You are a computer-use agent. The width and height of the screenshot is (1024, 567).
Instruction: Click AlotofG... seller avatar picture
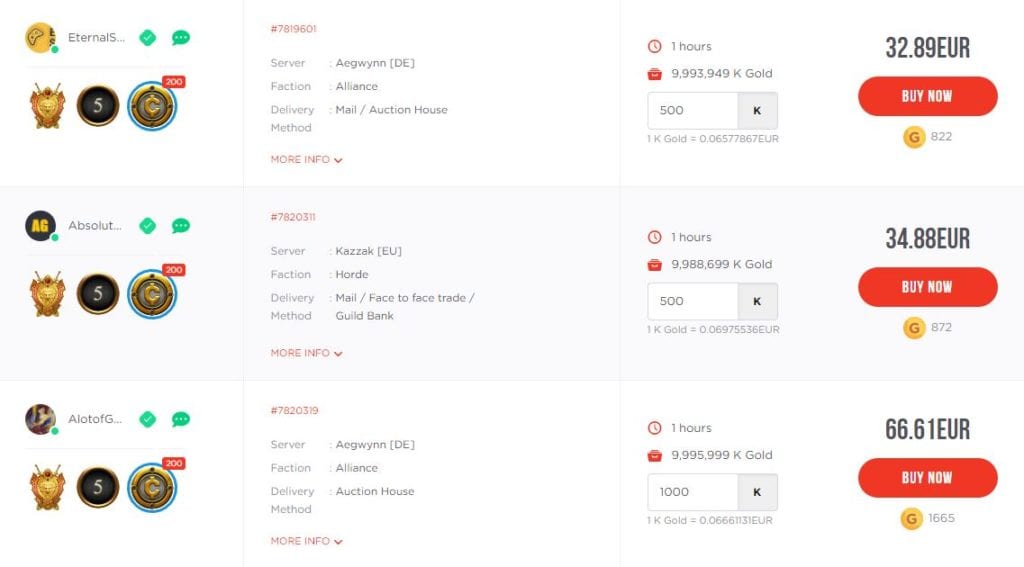pos(40,419)
